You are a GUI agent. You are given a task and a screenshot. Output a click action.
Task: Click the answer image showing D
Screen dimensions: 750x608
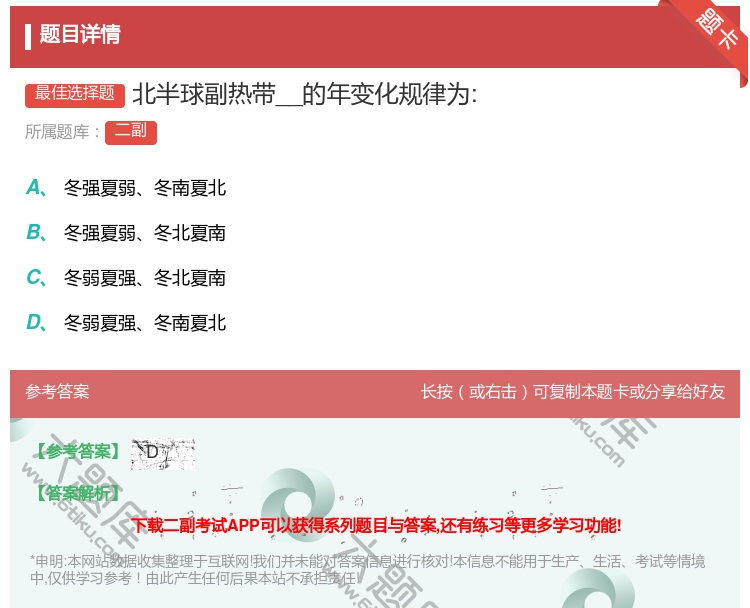coord(163,453)
